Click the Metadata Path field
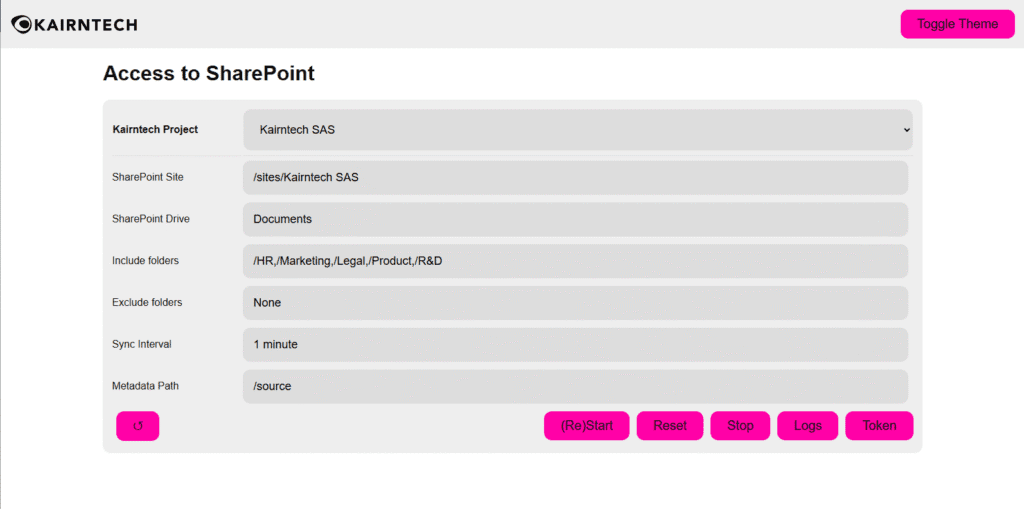This screenshot has height=509, width=1024. pyautogui.click(x=575, y=387)
